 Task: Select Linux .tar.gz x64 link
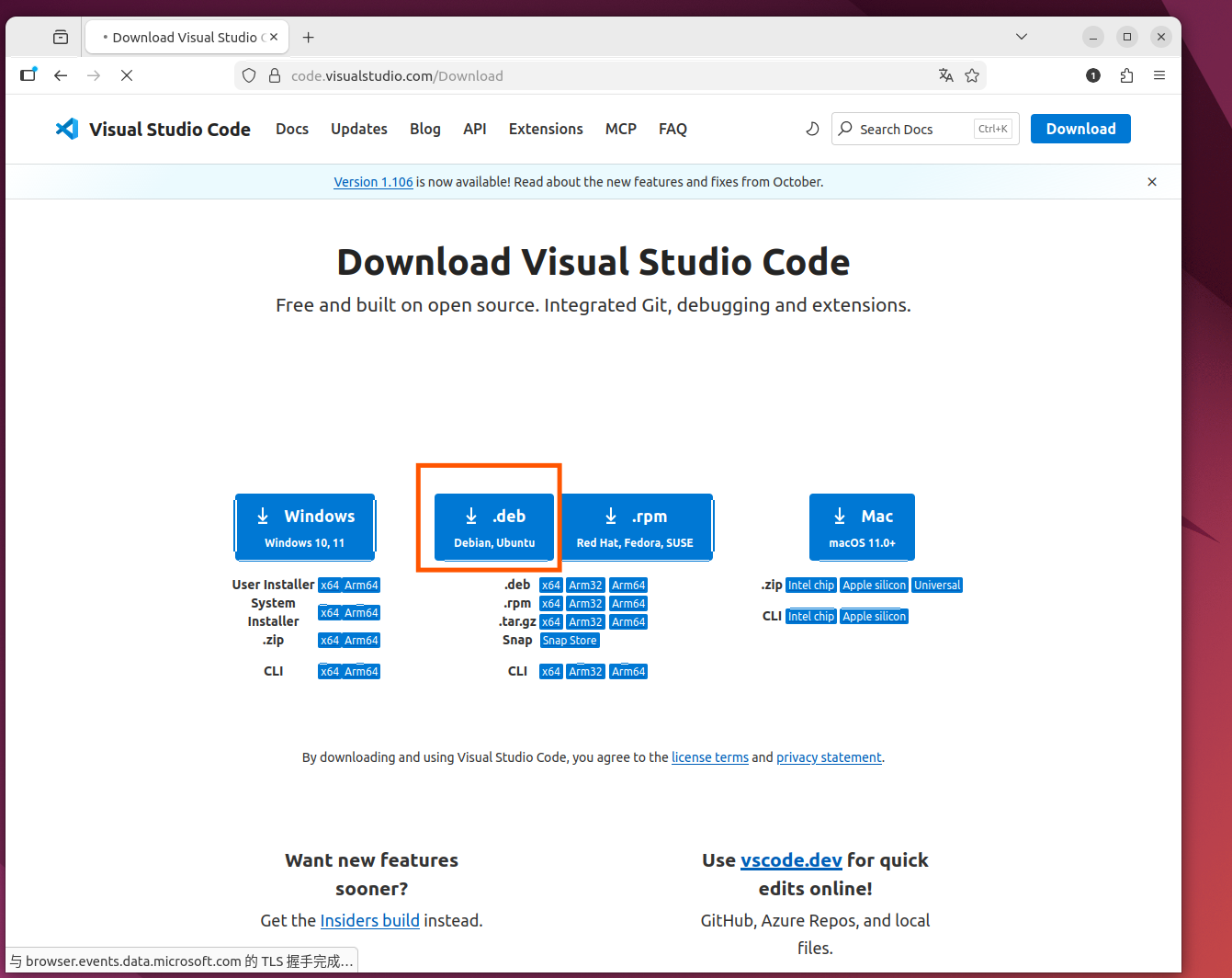pyautogui.click(x=551, y=622)
